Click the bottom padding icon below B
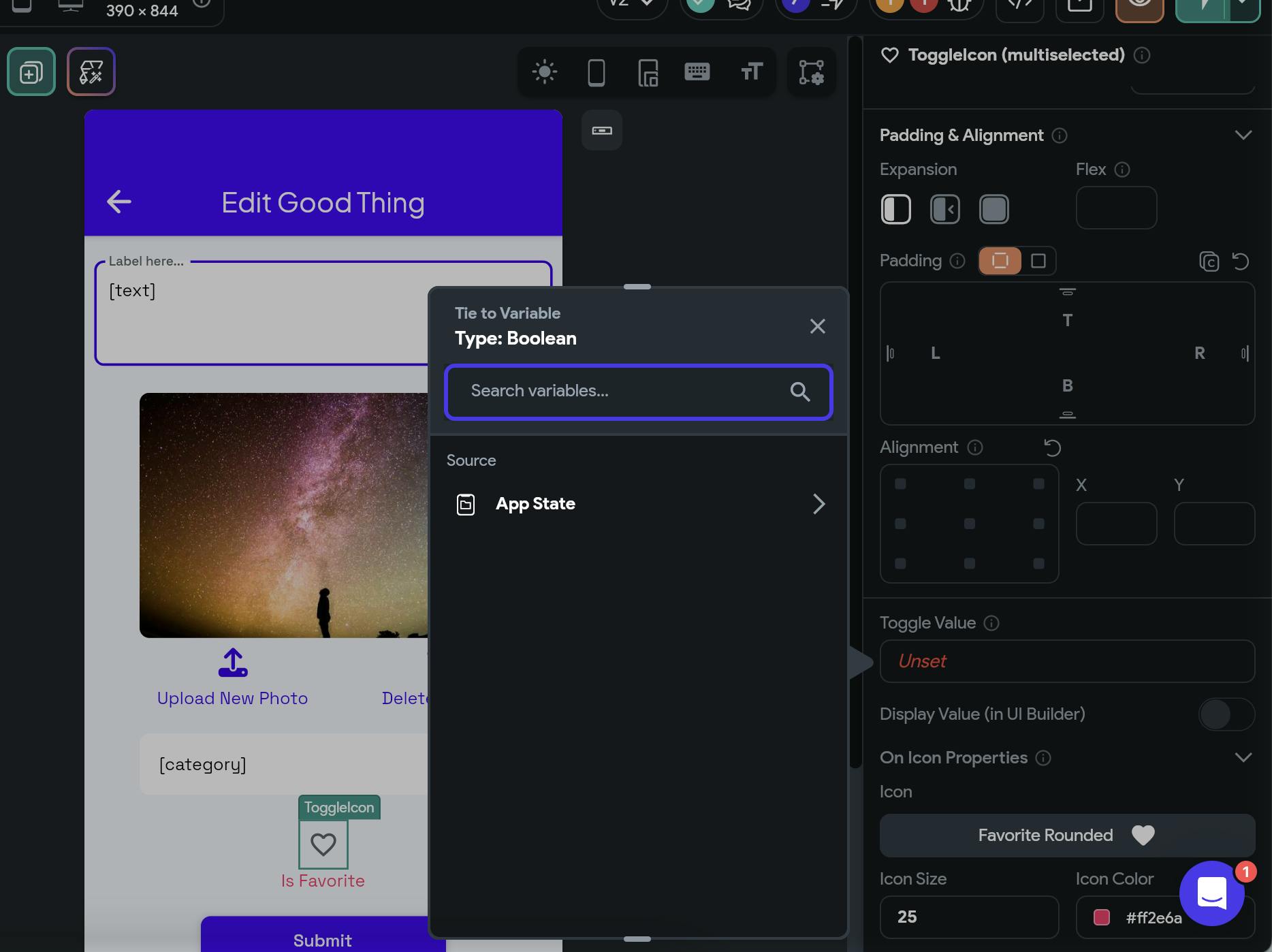 click(x=1068, y=415)
